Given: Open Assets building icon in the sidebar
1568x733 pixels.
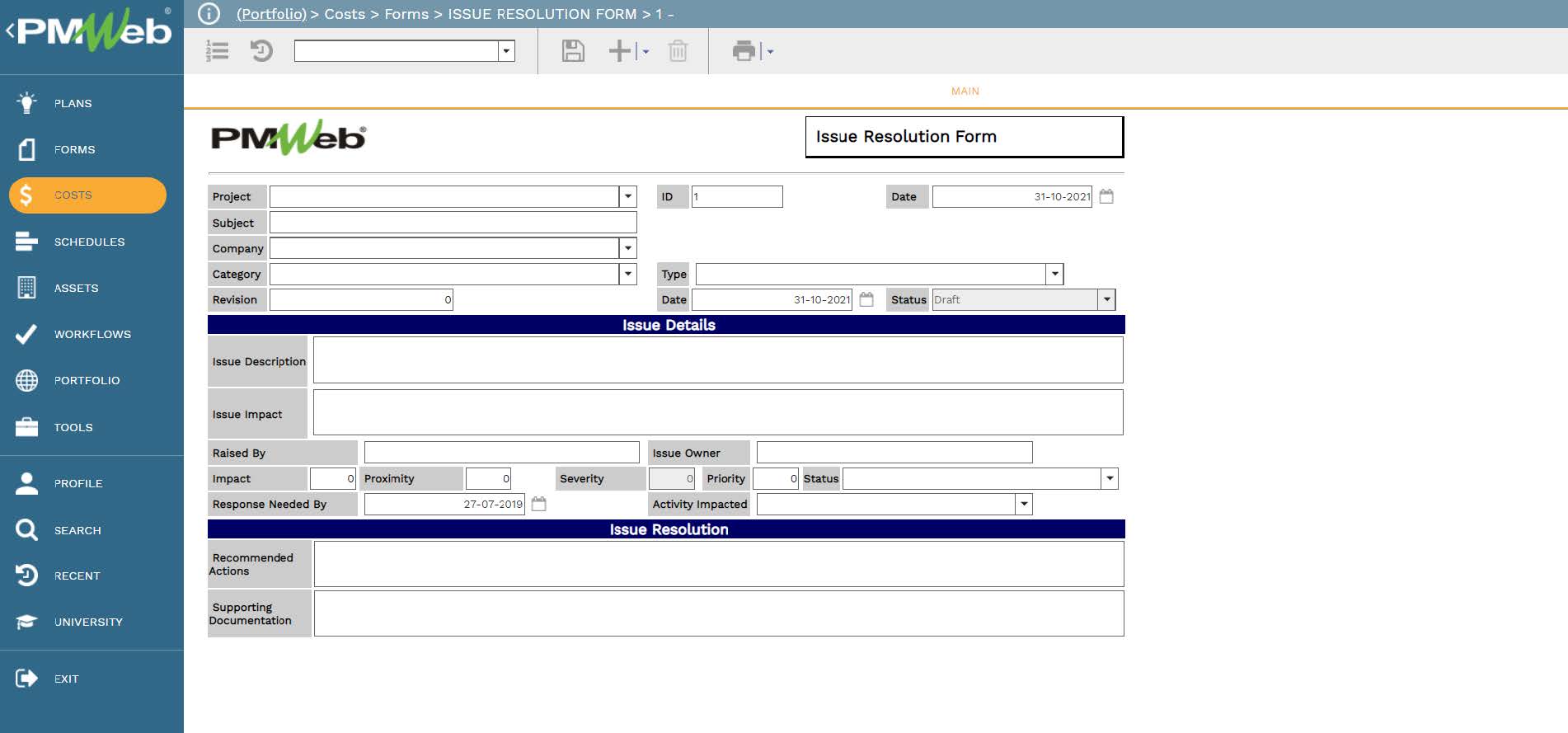Looking at the screenshot, I should [x=26, y=288].
